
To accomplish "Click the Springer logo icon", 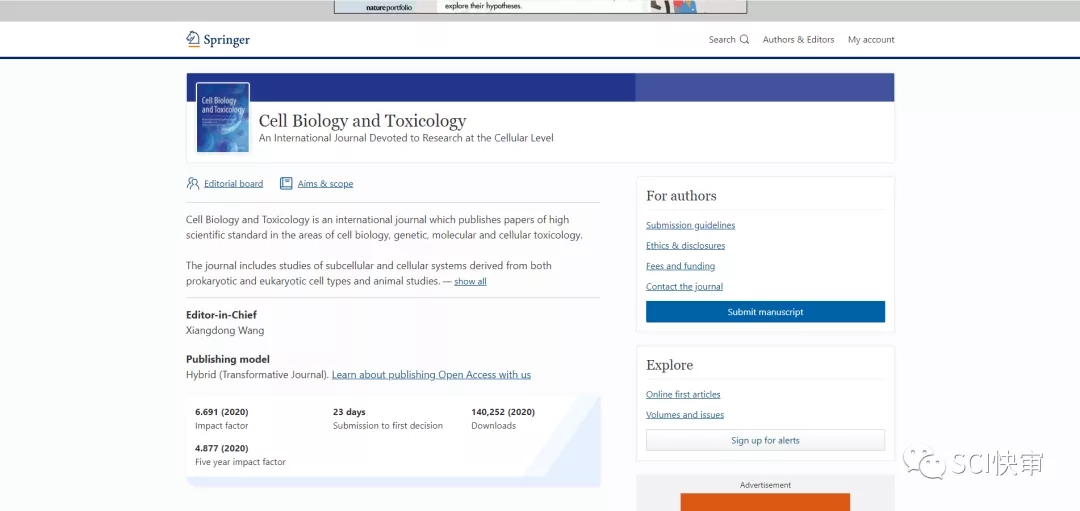I will [193, 39].
